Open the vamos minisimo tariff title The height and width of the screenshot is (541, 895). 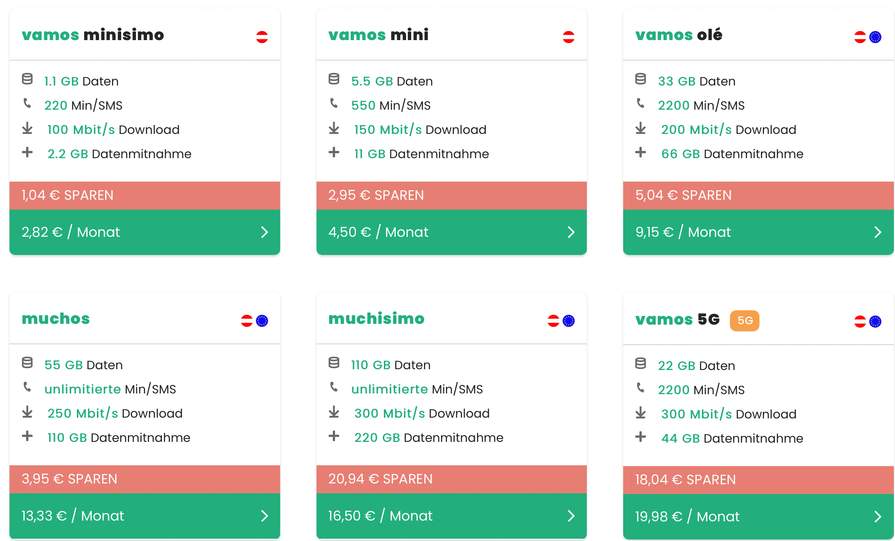93,35
